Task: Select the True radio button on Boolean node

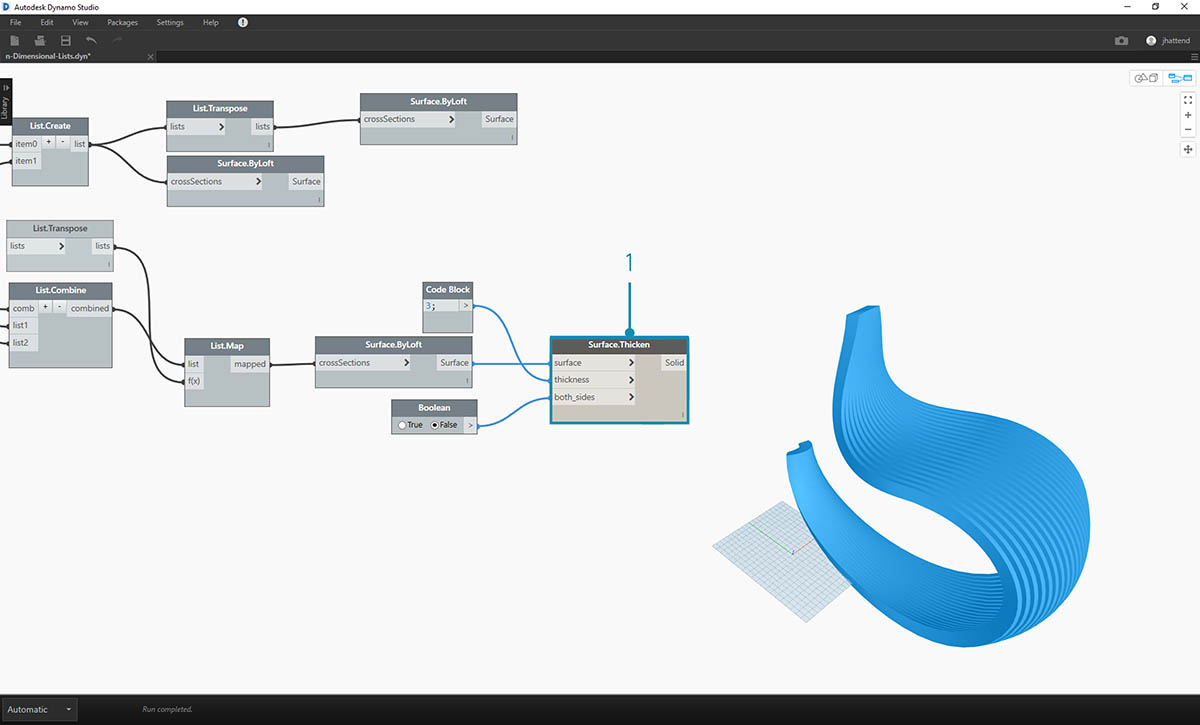Action: tap(402, 425)
